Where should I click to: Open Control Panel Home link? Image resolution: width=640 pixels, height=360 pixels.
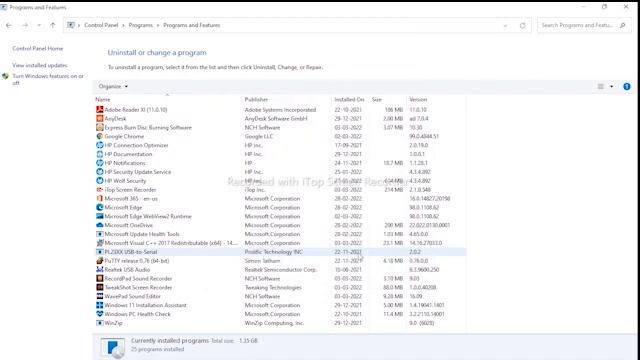pos(38,48)
